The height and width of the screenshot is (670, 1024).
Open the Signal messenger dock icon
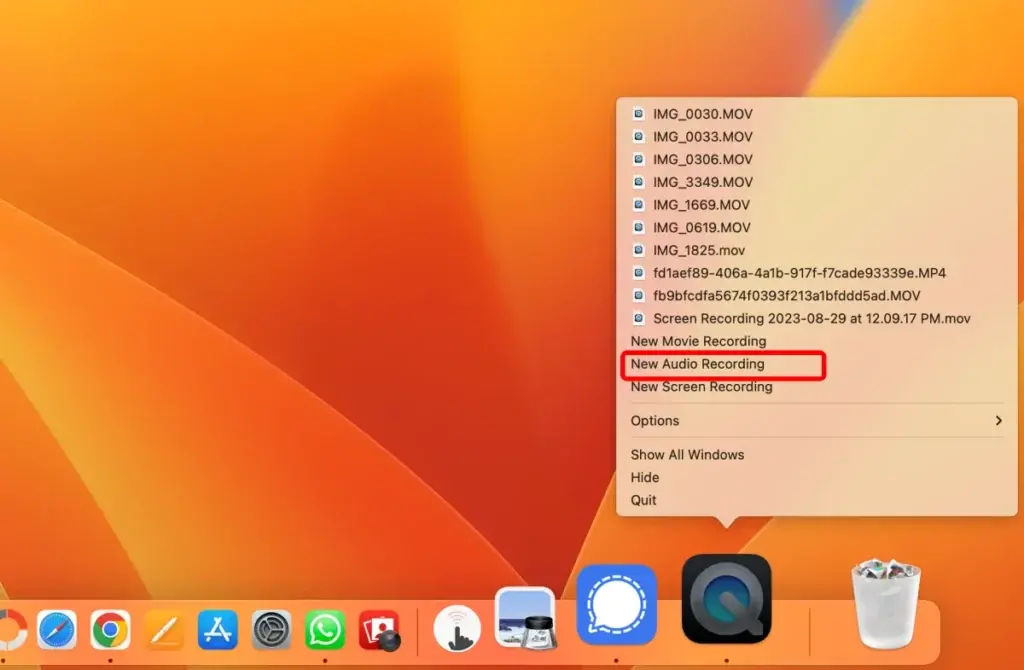[x=616, y=605]
